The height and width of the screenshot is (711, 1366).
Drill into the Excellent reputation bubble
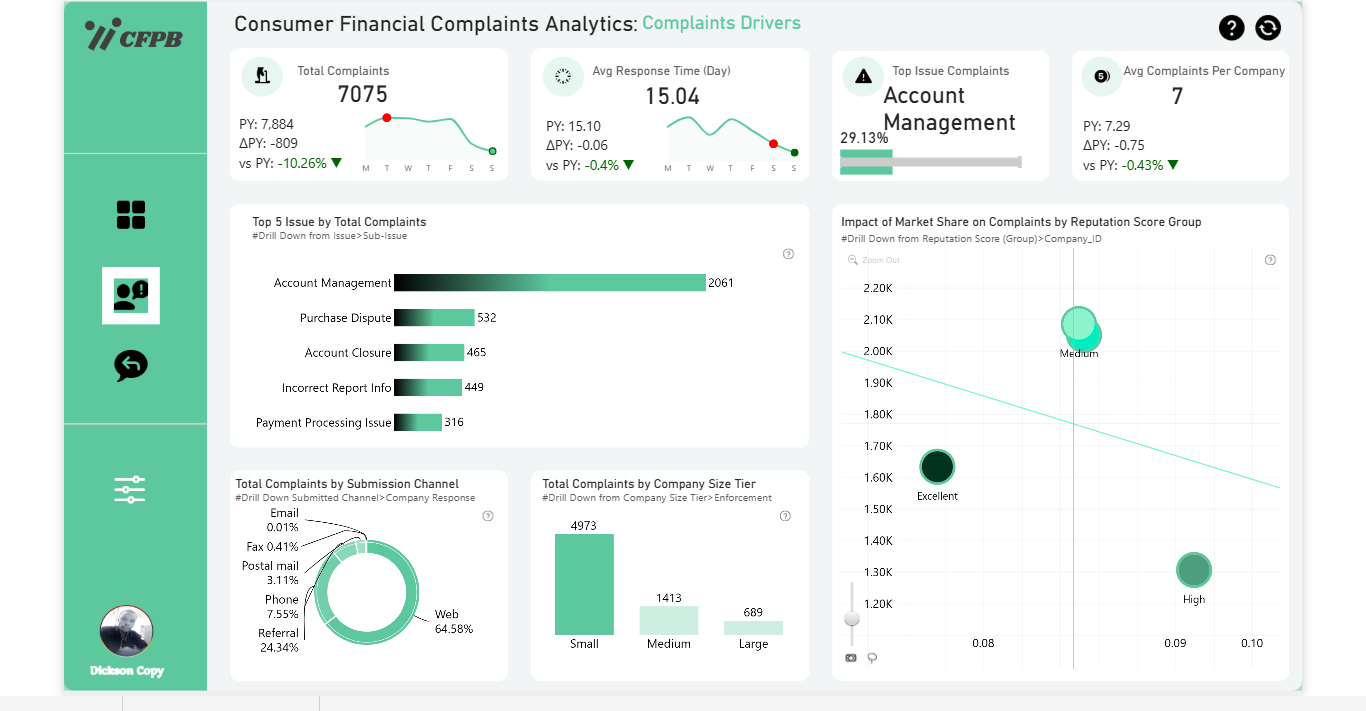coord(937,467)
